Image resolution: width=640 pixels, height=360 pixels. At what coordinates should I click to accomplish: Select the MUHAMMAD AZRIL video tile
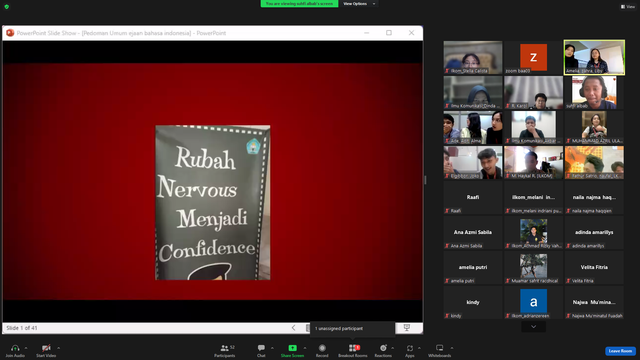pos(594,127)
